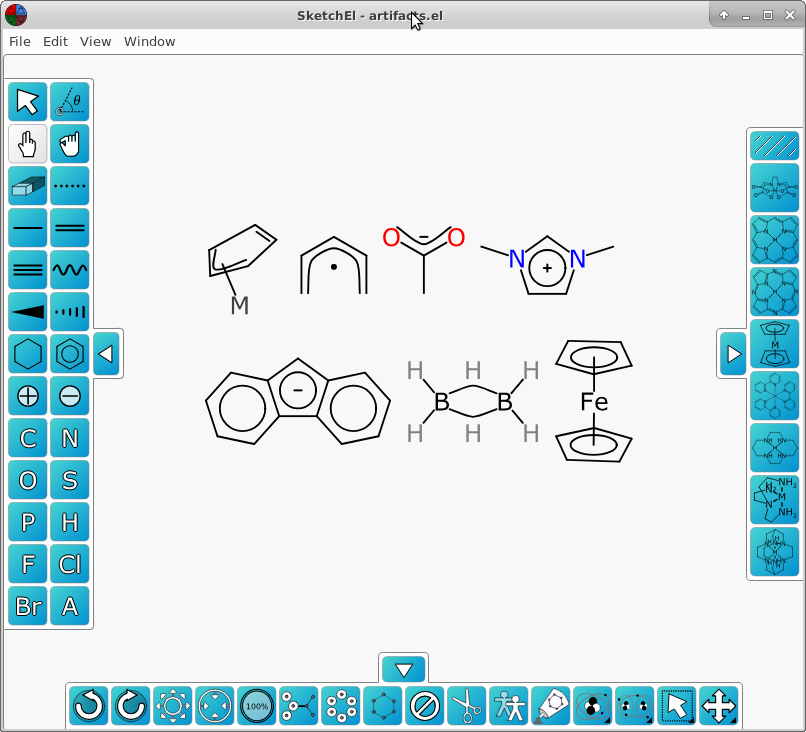
Task: Click the scissors cut icon
Action: pyautogui.click(x=466, y=706)
